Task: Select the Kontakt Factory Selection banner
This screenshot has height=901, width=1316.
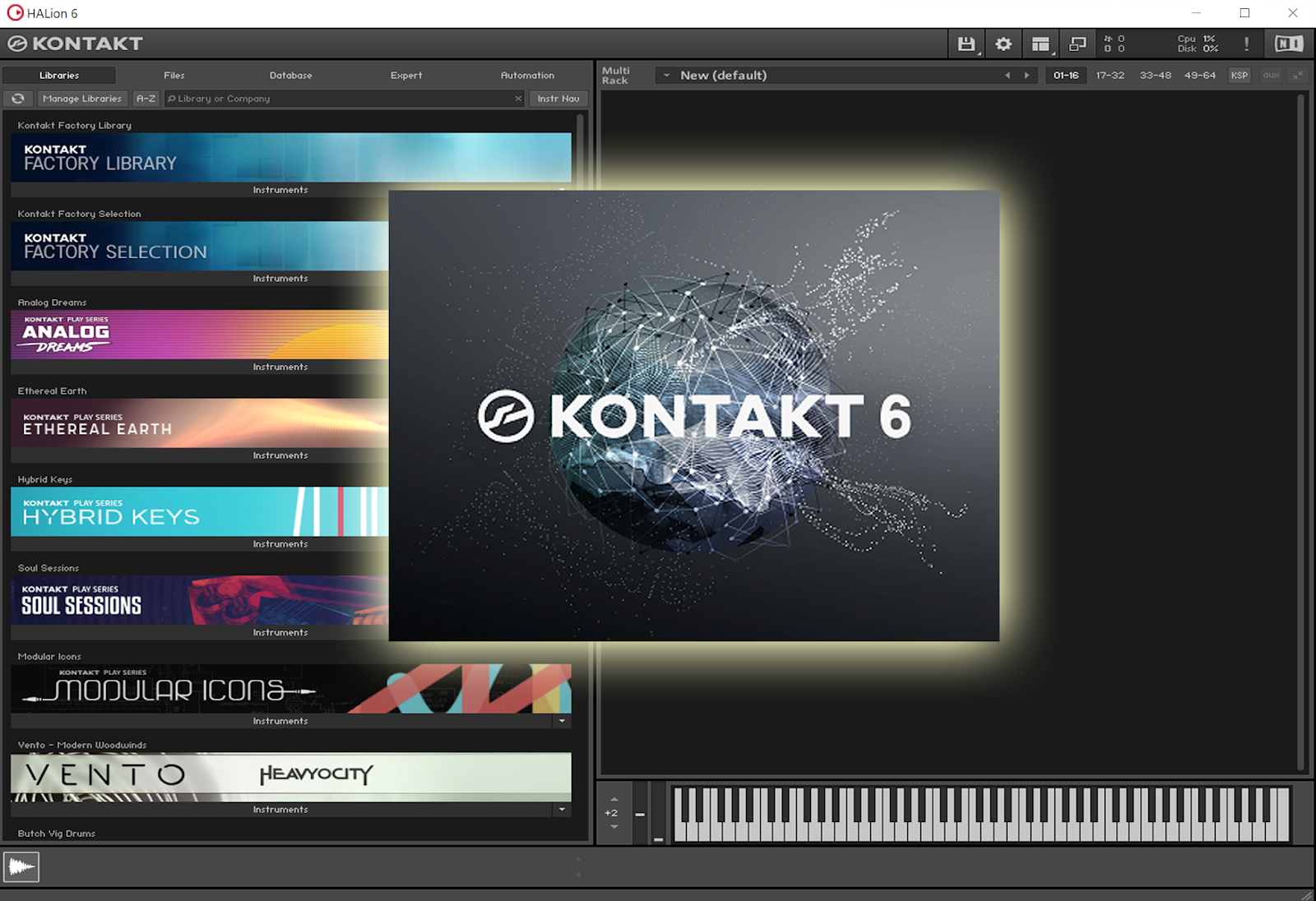Action: (x=200, y=246)
